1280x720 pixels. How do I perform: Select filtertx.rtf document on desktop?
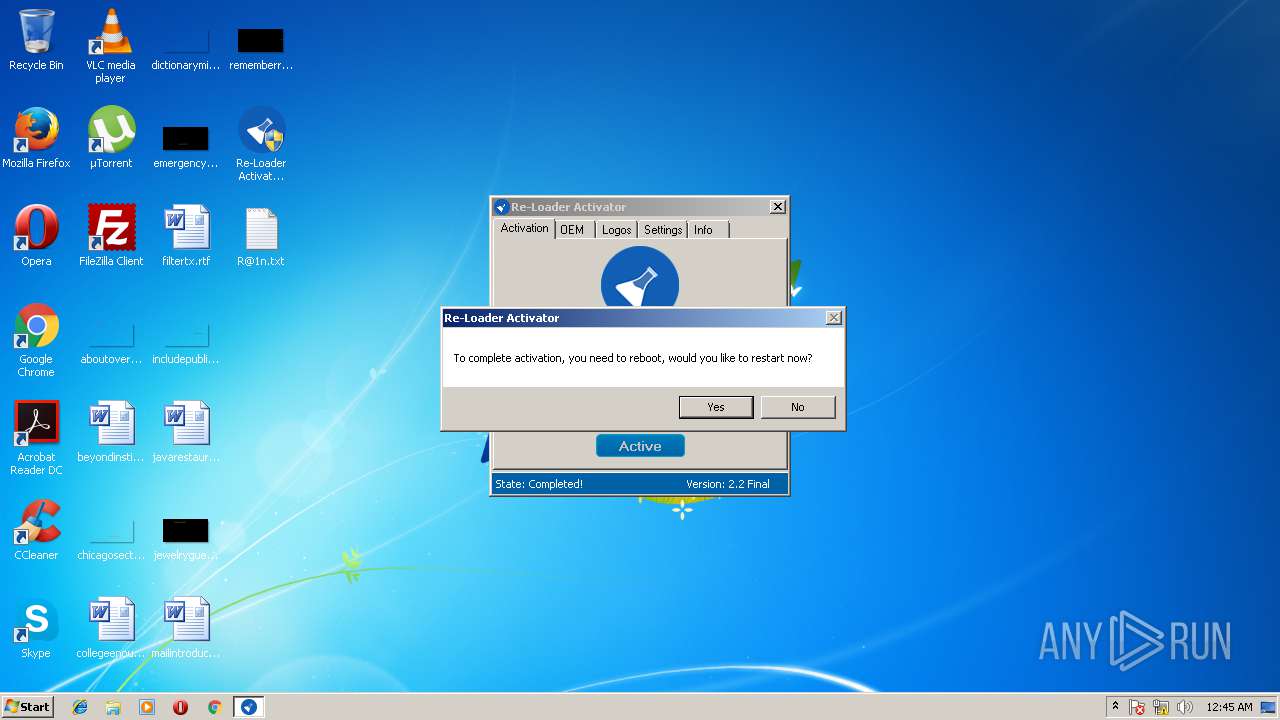click(186, 236)
